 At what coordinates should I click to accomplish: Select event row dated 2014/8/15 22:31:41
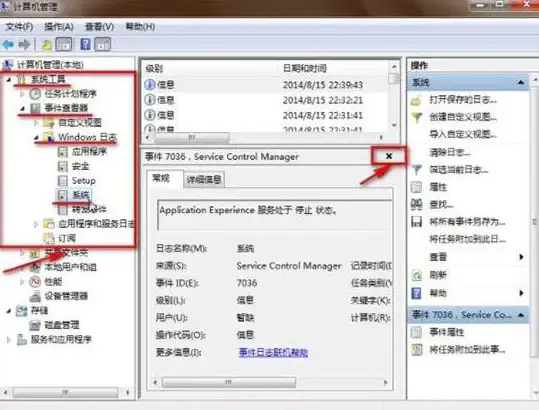click(x=265, y=115)
